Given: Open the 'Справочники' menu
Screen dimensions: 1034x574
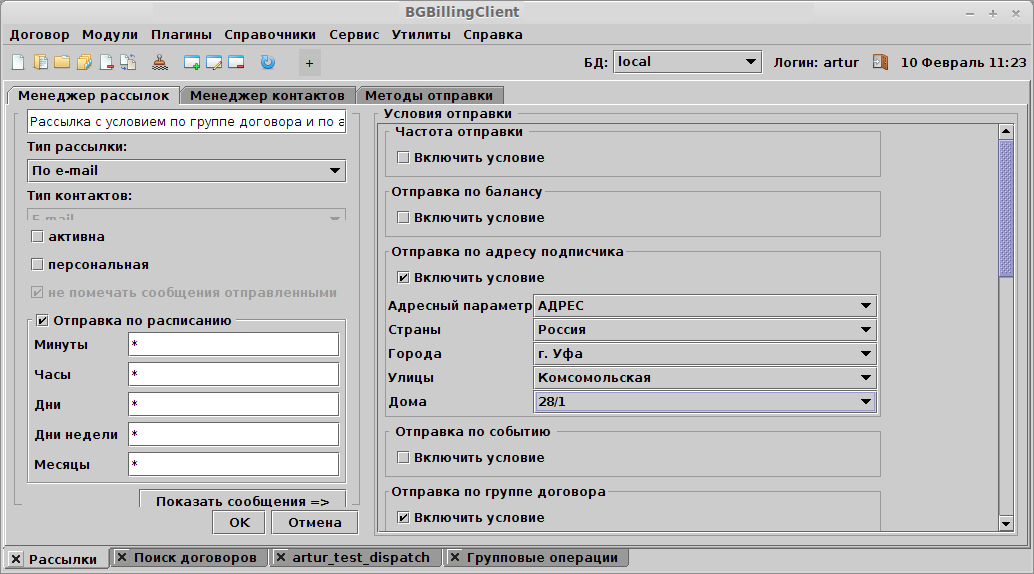Looking at the screenshot, I should [270, 34].
